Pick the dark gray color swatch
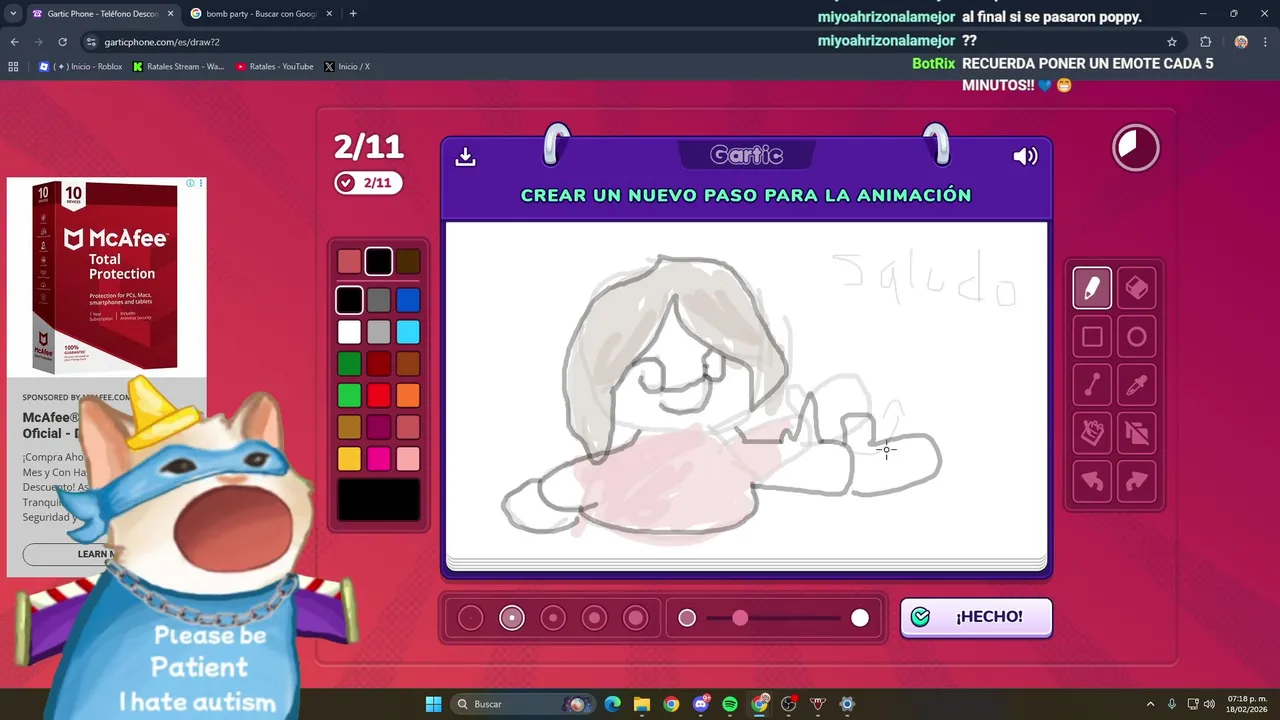Image resolution: width=1280 pixels, height=720 pixels. click(378, 300)
